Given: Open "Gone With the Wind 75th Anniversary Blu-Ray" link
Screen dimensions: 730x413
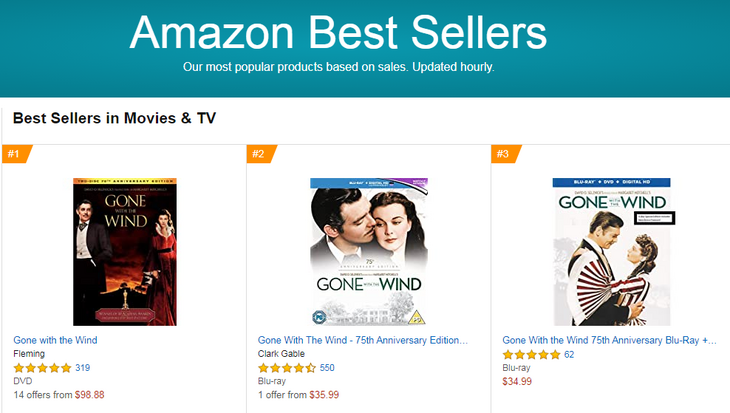Looking at the screenshot, I should click(609, 340).
